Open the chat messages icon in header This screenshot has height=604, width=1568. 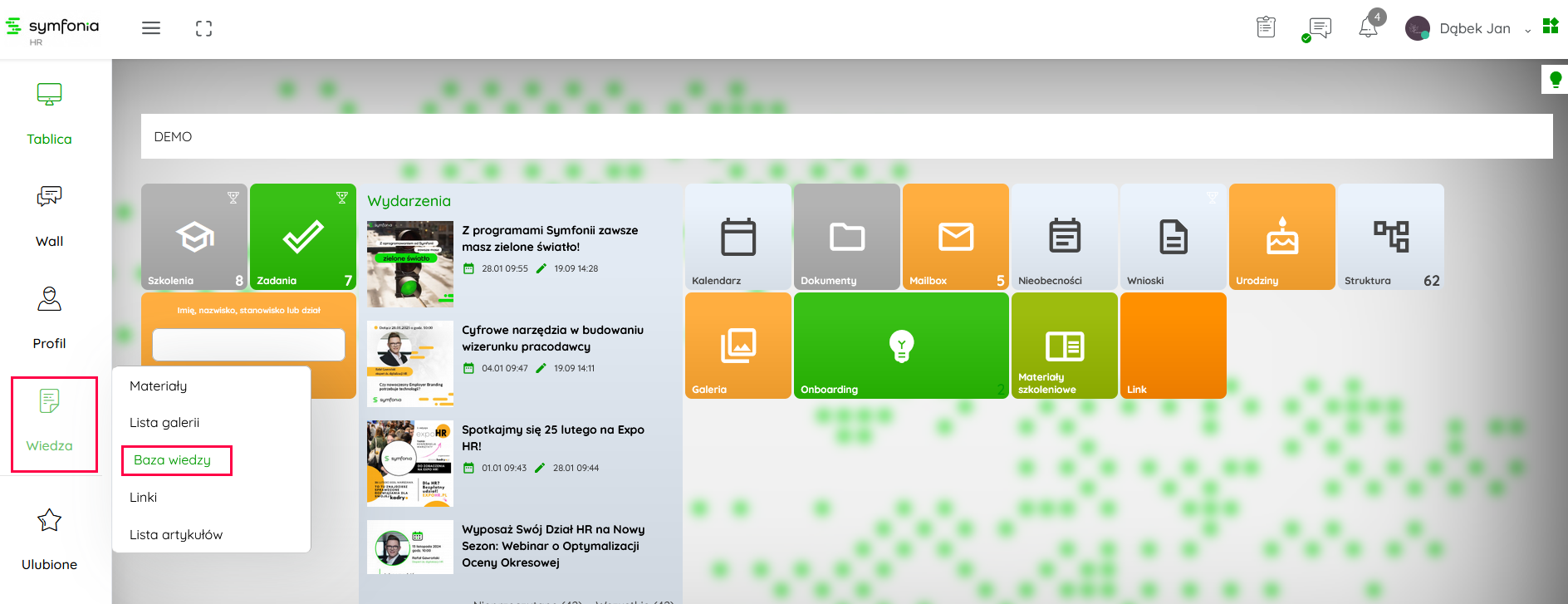(x=1319, y=28)
